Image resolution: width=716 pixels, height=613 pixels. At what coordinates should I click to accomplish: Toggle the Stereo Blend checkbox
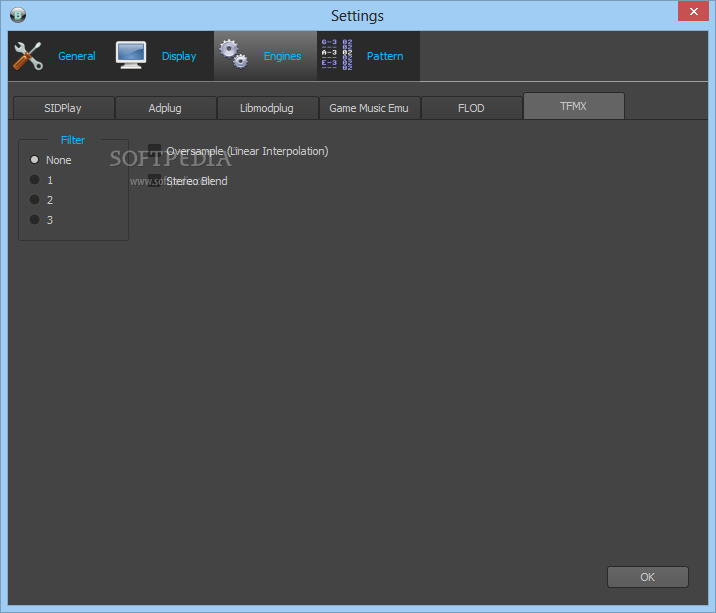[x=154, y=180]
